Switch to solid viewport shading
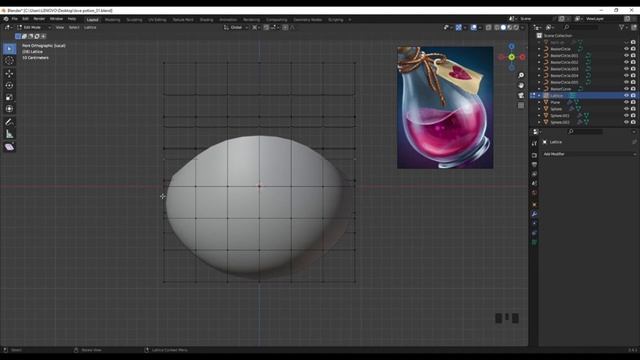This screenshot has width=640, height=360. pos(503,27)
